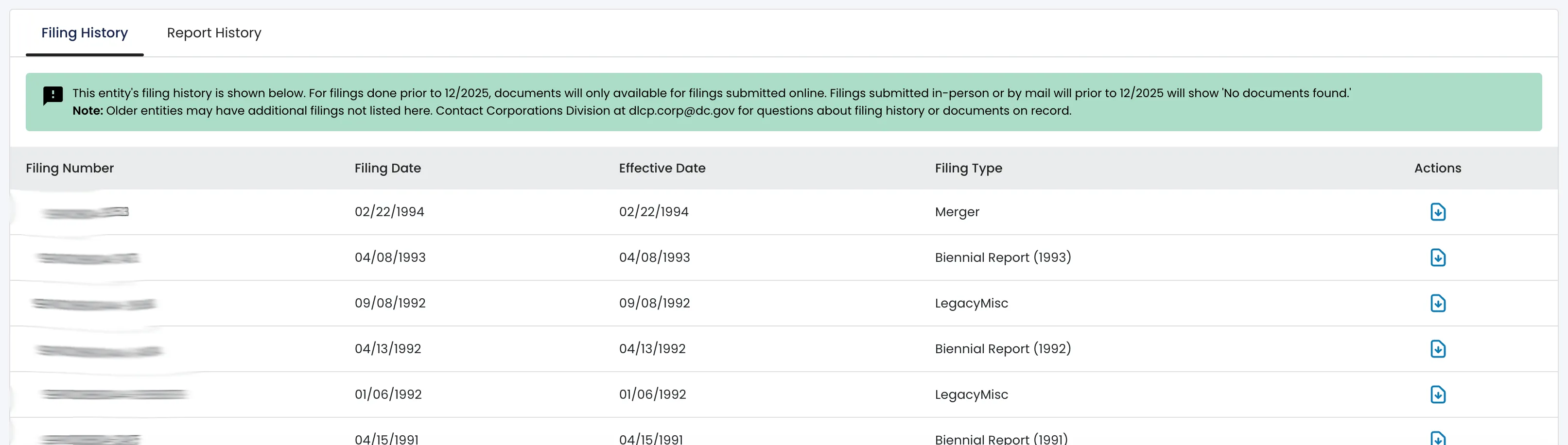Select effective date 09/08/1992
The height and width of the screenshot is (445, 1568).
pos(654,303)
